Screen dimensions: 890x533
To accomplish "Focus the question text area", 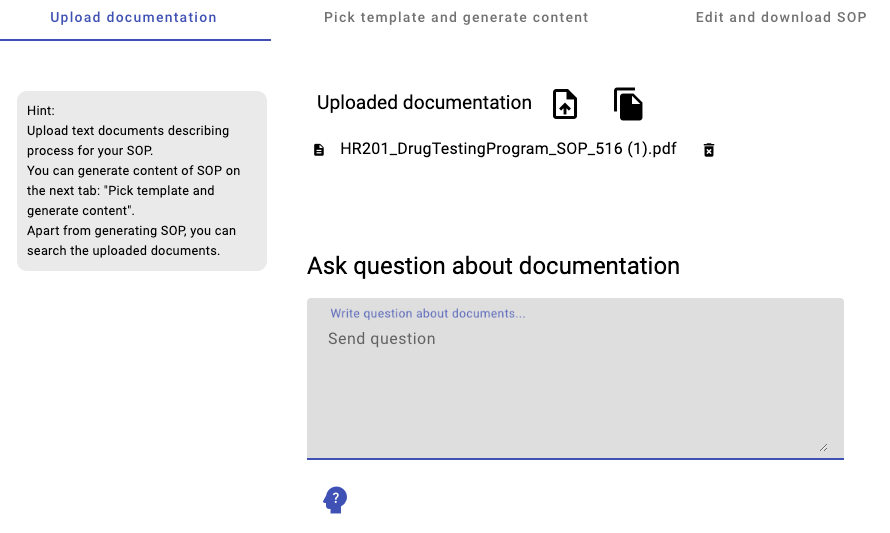I will [x=575, y=390].
